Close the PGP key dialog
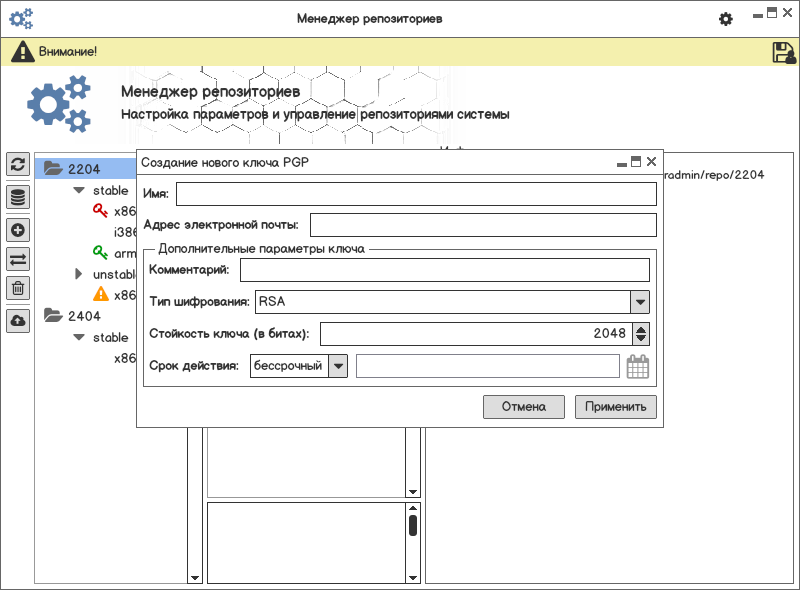The image size is (800, 590). tap(651, 162)
